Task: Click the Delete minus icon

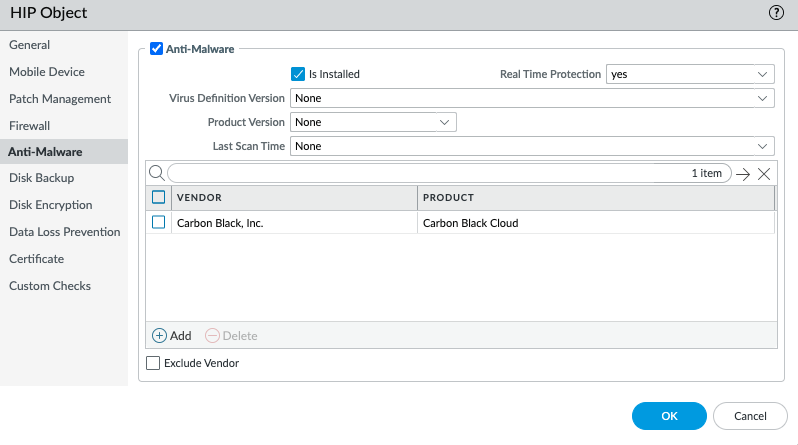Action: 212,336
